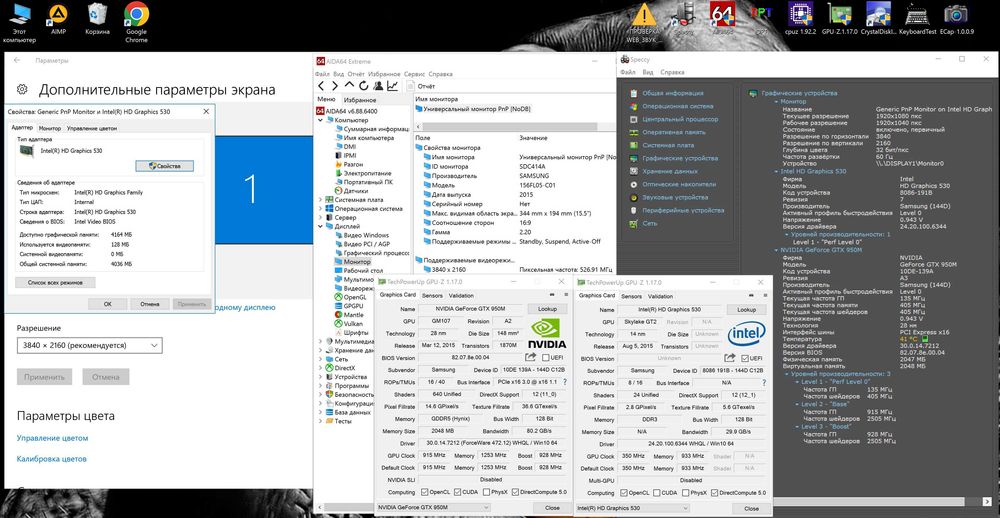
Task: Toggle OpenCL checkbox in Intel GPU-Z
Action: tap(625, 492)
